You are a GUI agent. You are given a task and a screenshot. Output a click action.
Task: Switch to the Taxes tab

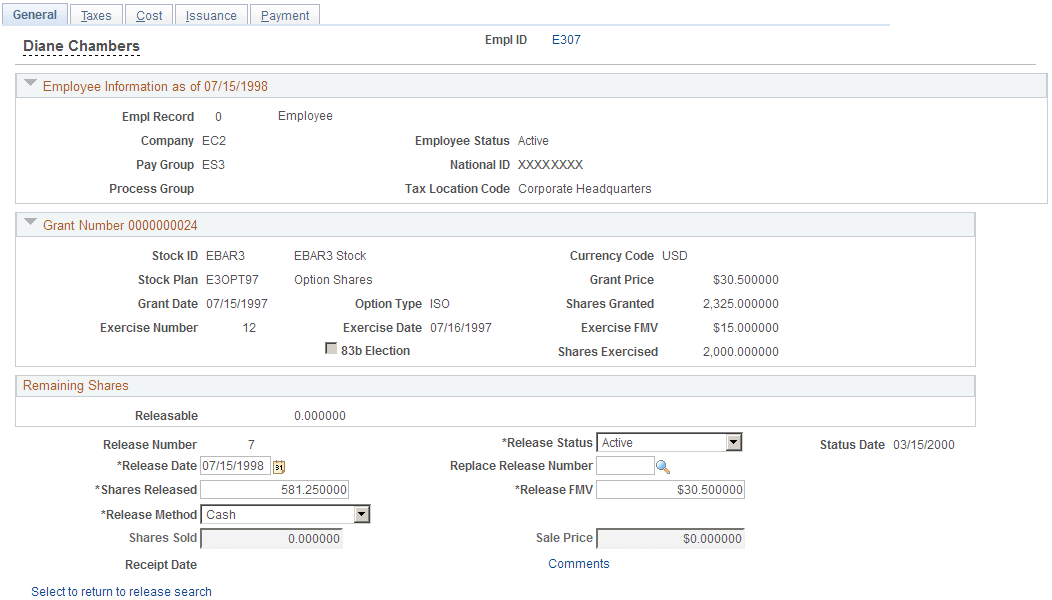tap(96, 15)
